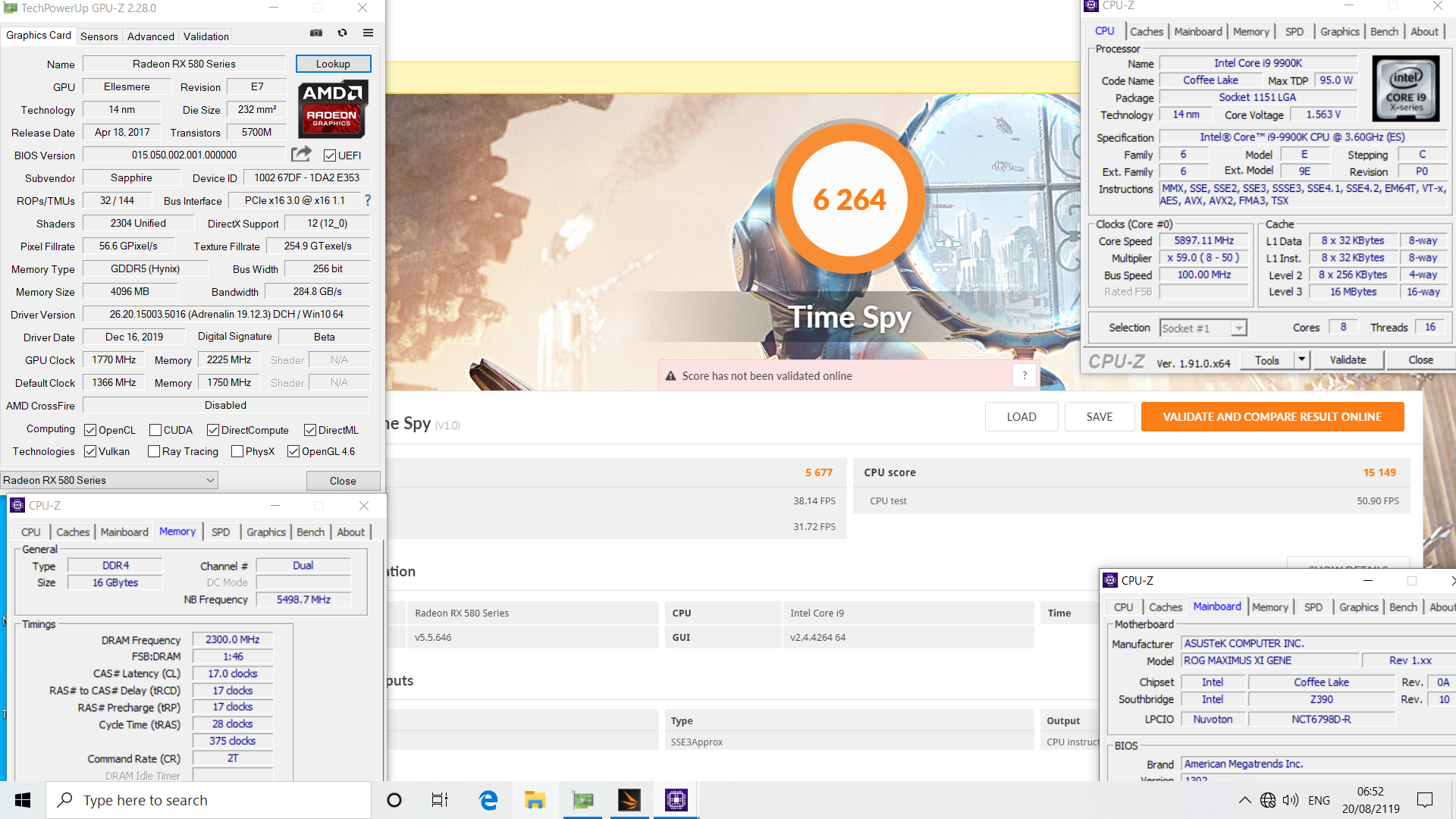The height and width of the screenshot is (819, 1456).
Task: Toggle the CUDA checkbox
Action: (155, 430)
